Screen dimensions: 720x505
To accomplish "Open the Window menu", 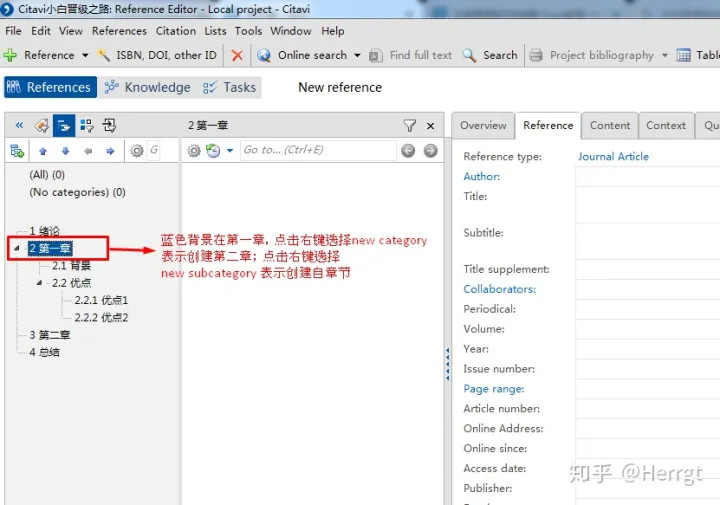I will pos(291,31).
